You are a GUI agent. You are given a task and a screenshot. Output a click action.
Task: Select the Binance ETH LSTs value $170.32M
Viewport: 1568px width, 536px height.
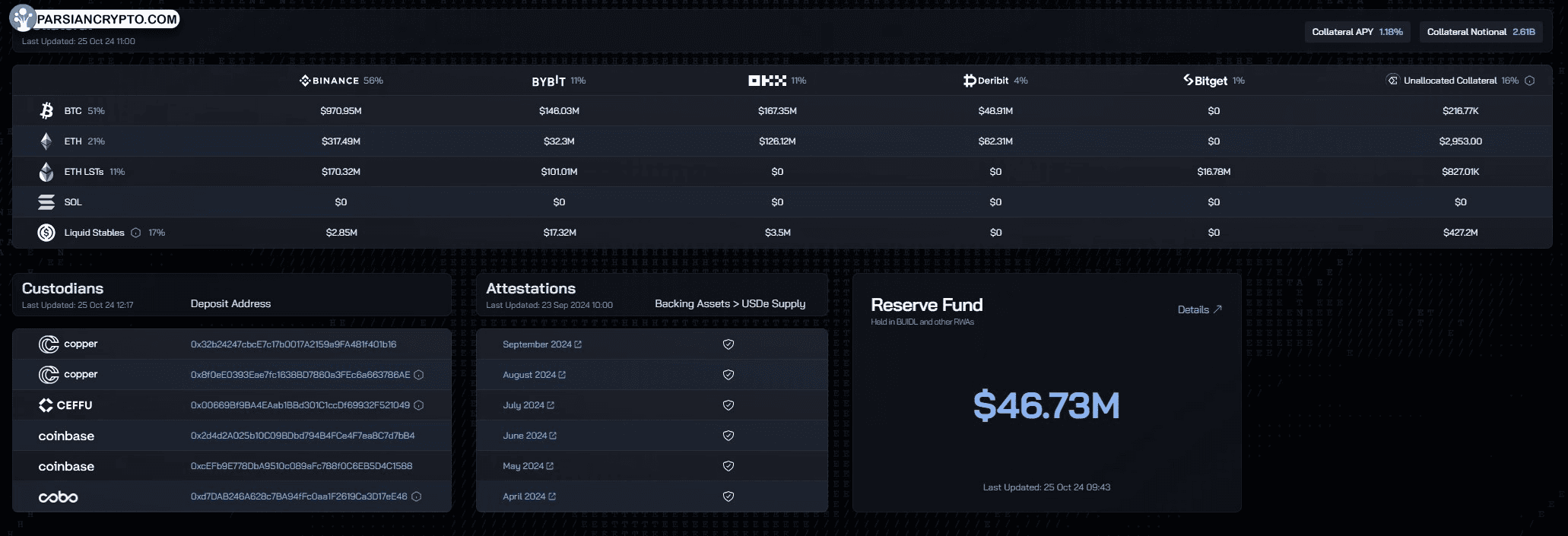click(341, 172)
